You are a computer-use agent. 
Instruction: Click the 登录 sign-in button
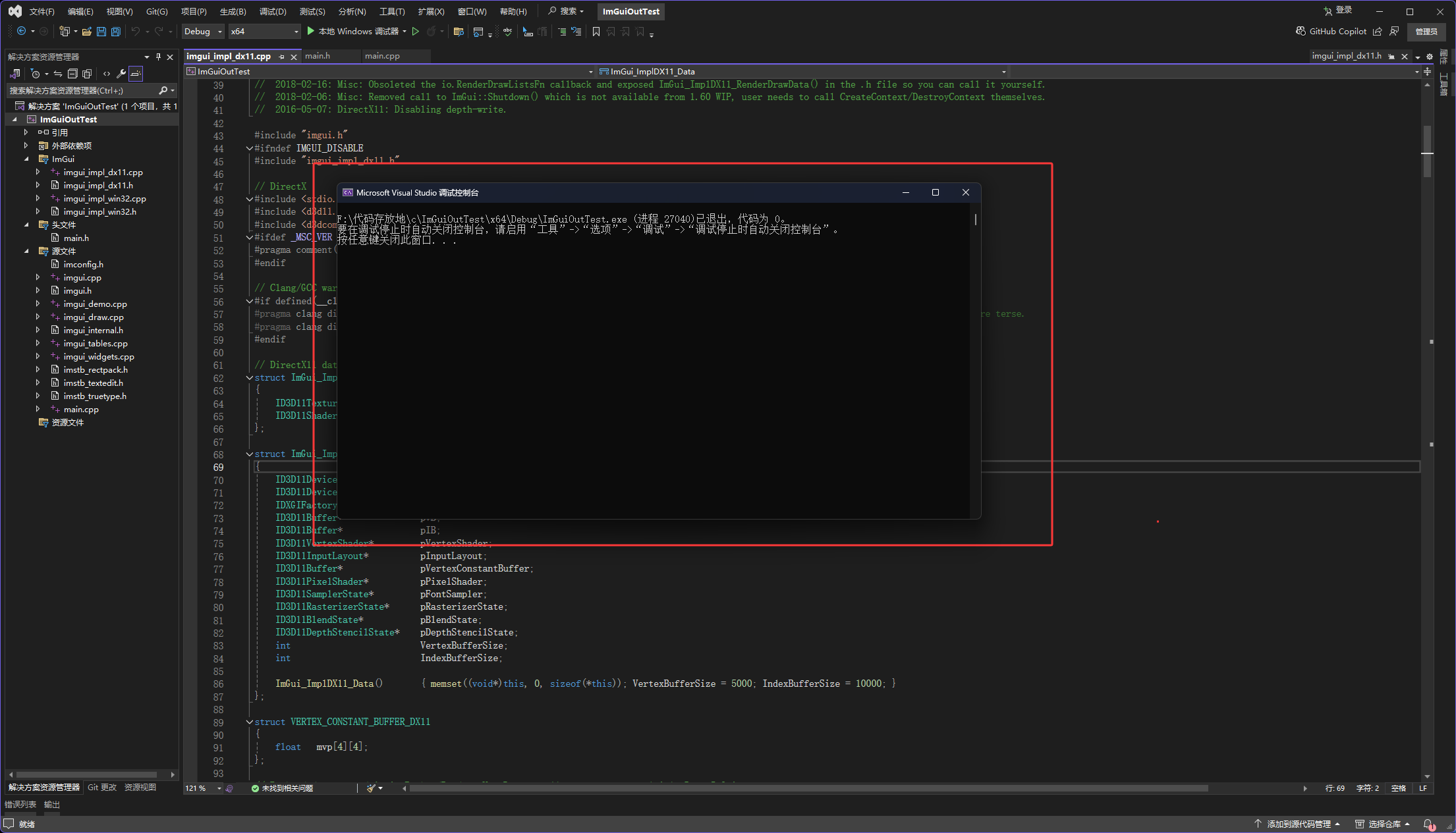pos(1338,11)
